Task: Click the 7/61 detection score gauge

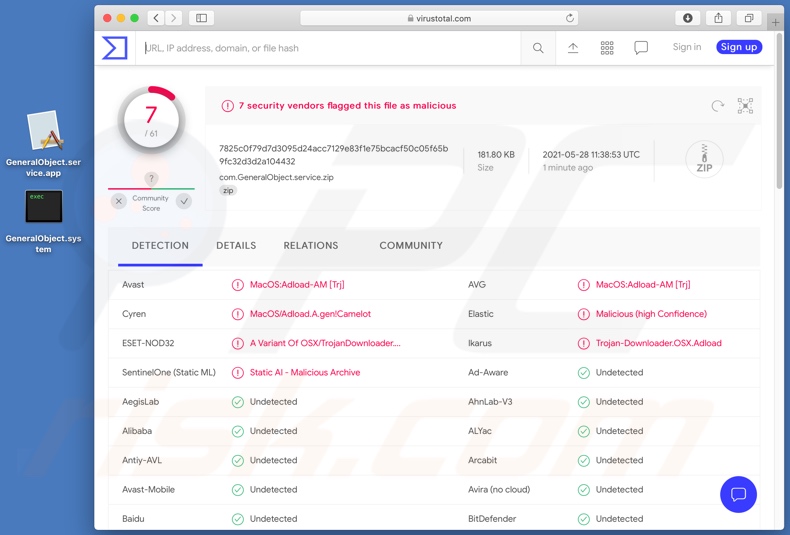Action: [x=151, y=120]
